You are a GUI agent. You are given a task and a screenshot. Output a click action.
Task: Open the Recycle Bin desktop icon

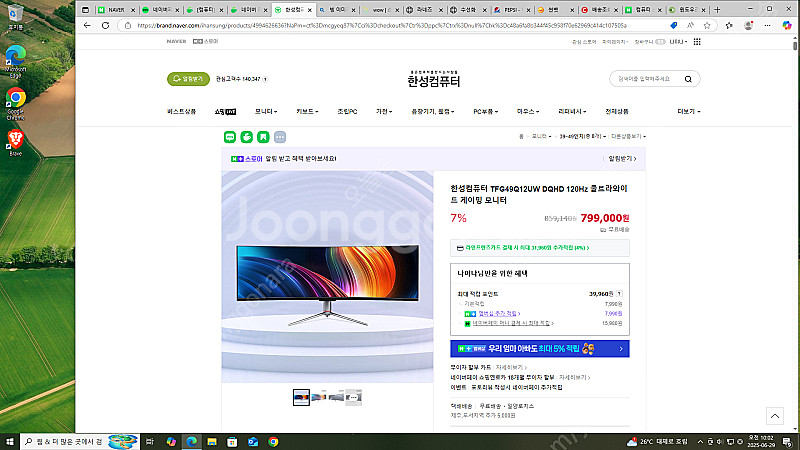15,17
